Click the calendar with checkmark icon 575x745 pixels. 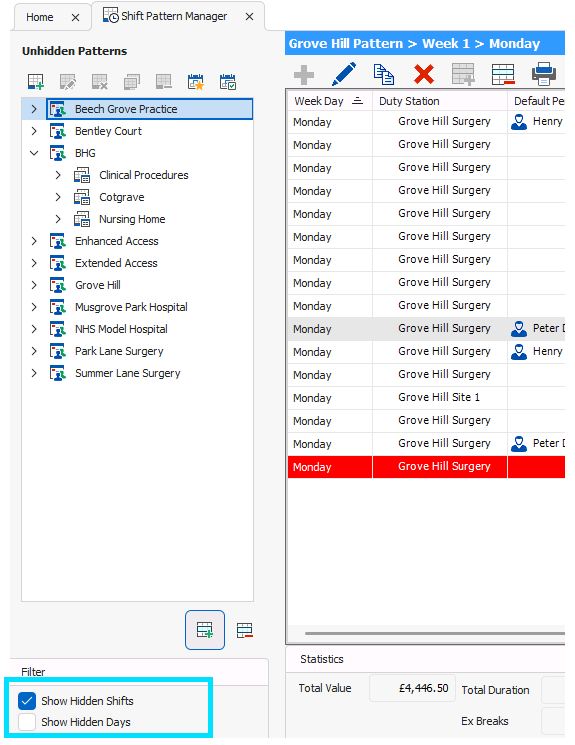coord(228,82)
